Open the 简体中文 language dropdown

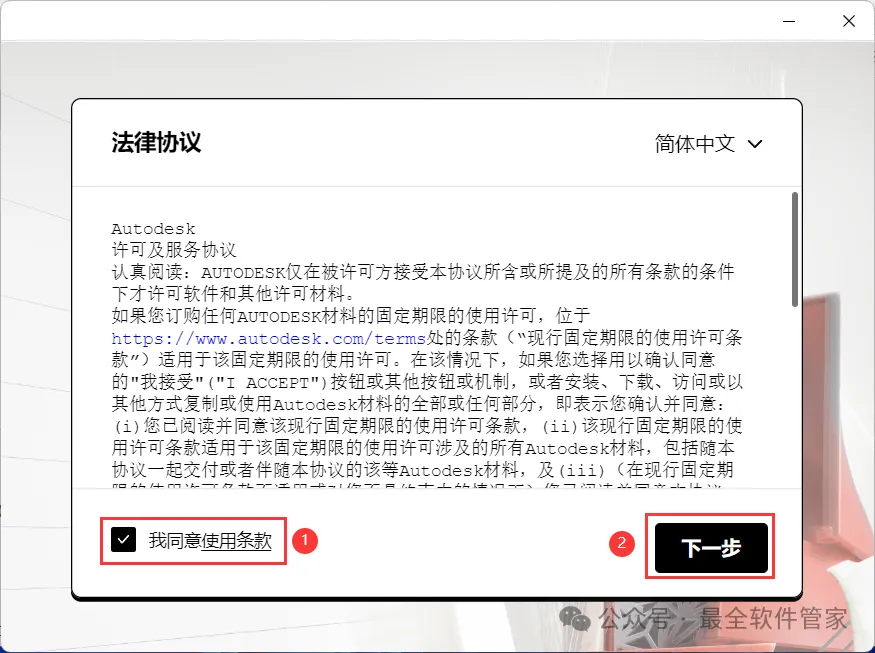click(x=708, y=143)
